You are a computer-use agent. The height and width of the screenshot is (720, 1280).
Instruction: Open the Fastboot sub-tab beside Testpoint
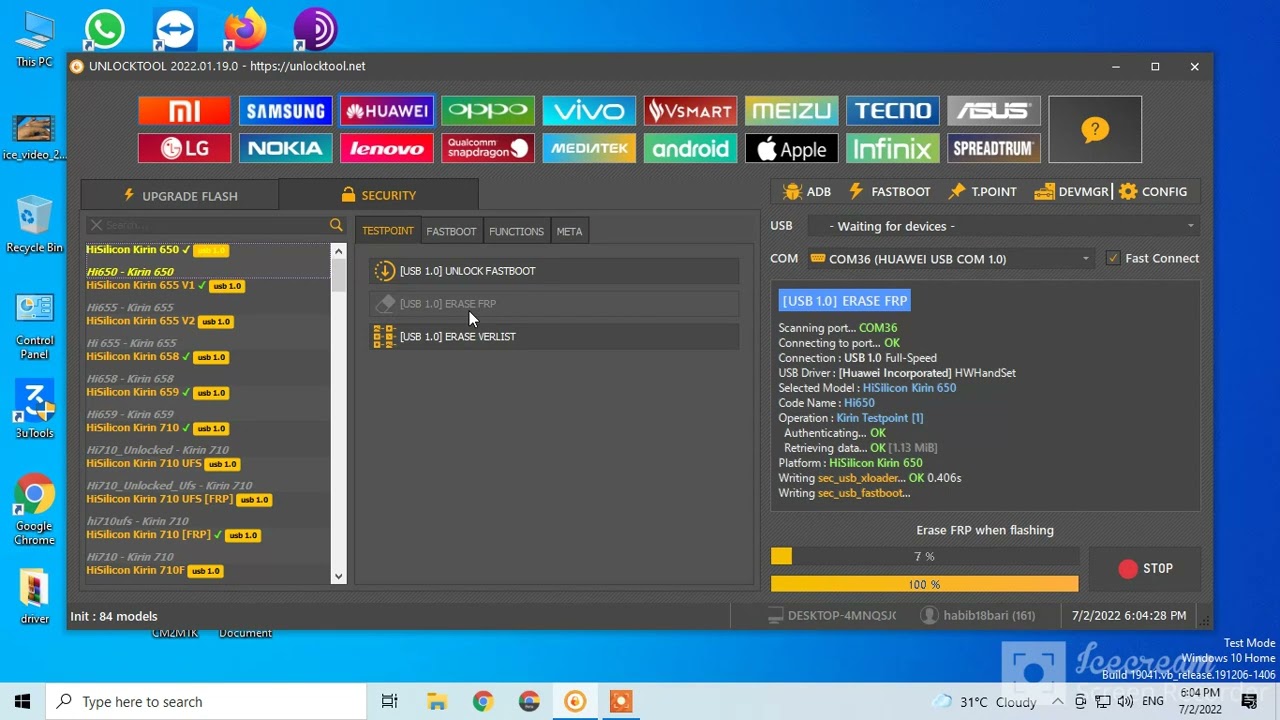click(451, 231)
